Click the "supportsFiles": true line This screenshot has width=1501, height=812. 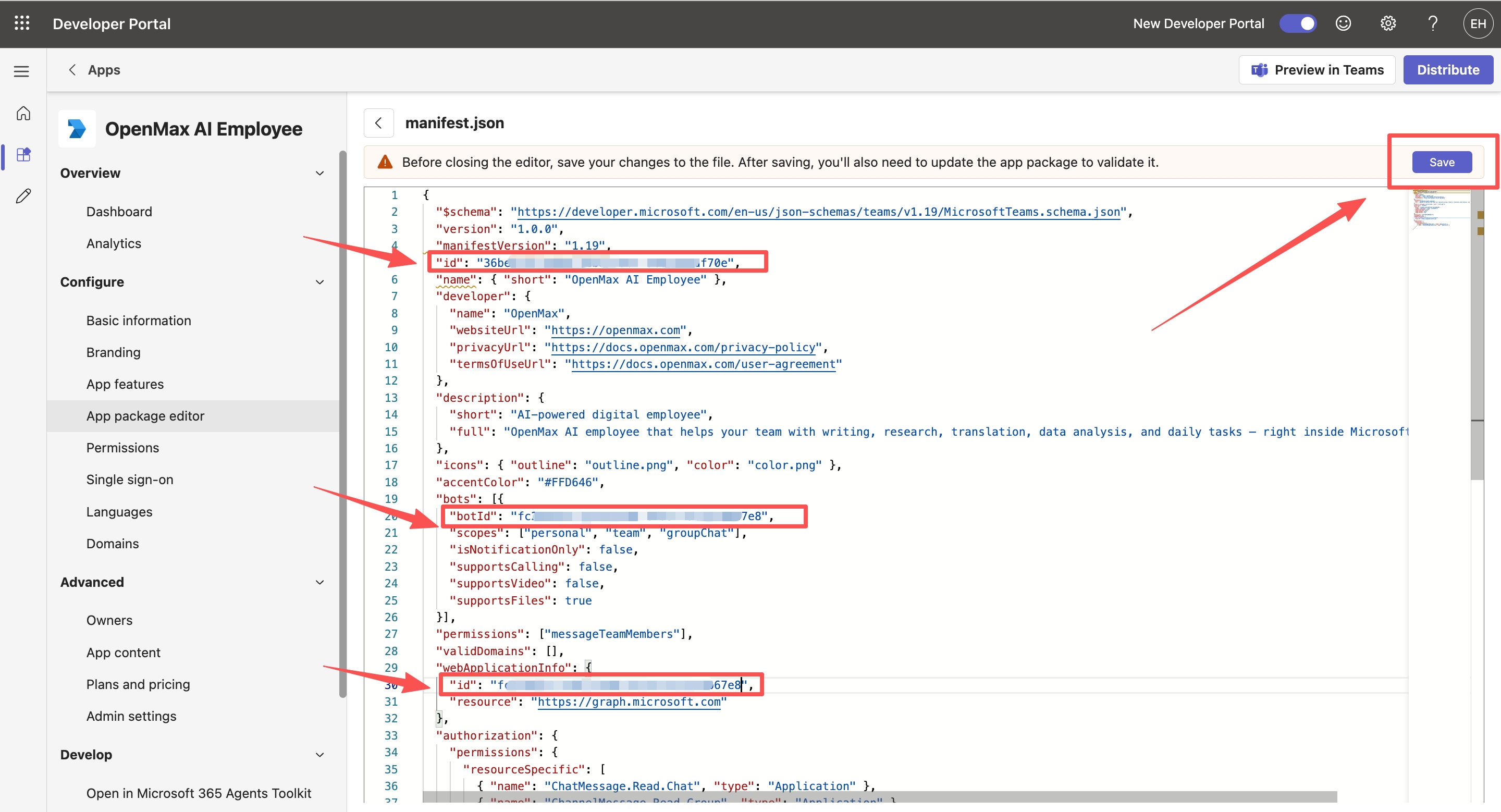point(520,600)
